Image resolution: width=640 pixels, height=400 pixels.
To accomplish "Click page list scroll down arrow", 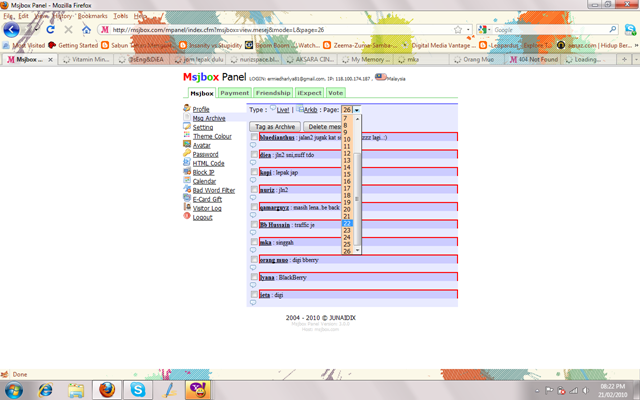I will [x=357, y=250].
